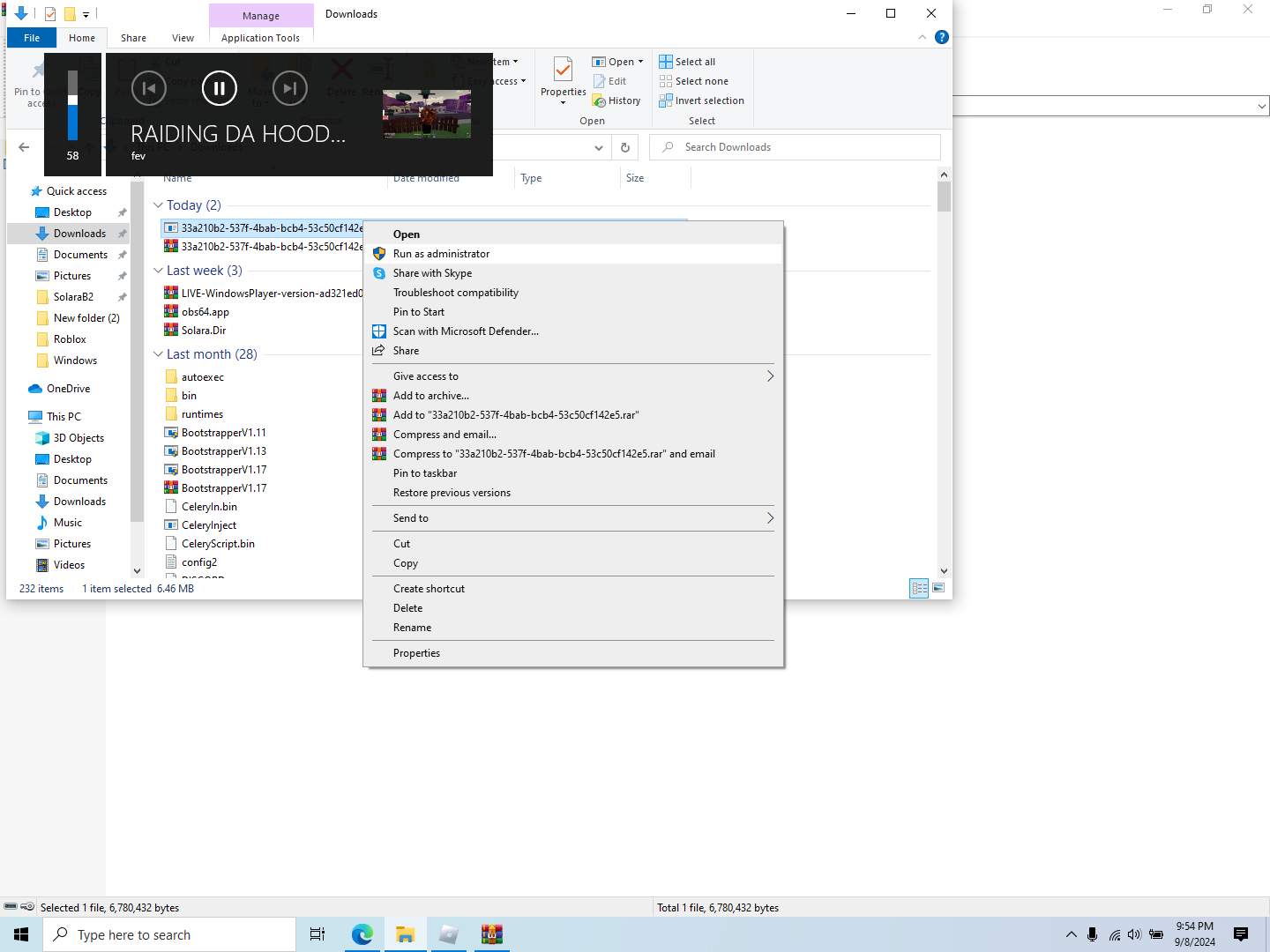Click the Search Downloads field

click(795, 147)
